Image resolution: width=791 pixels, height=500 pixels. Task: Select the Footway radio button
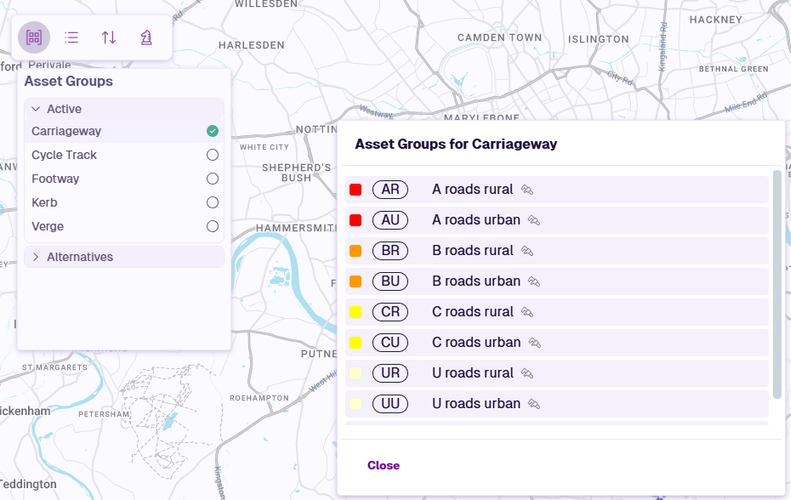pos(212,179)
